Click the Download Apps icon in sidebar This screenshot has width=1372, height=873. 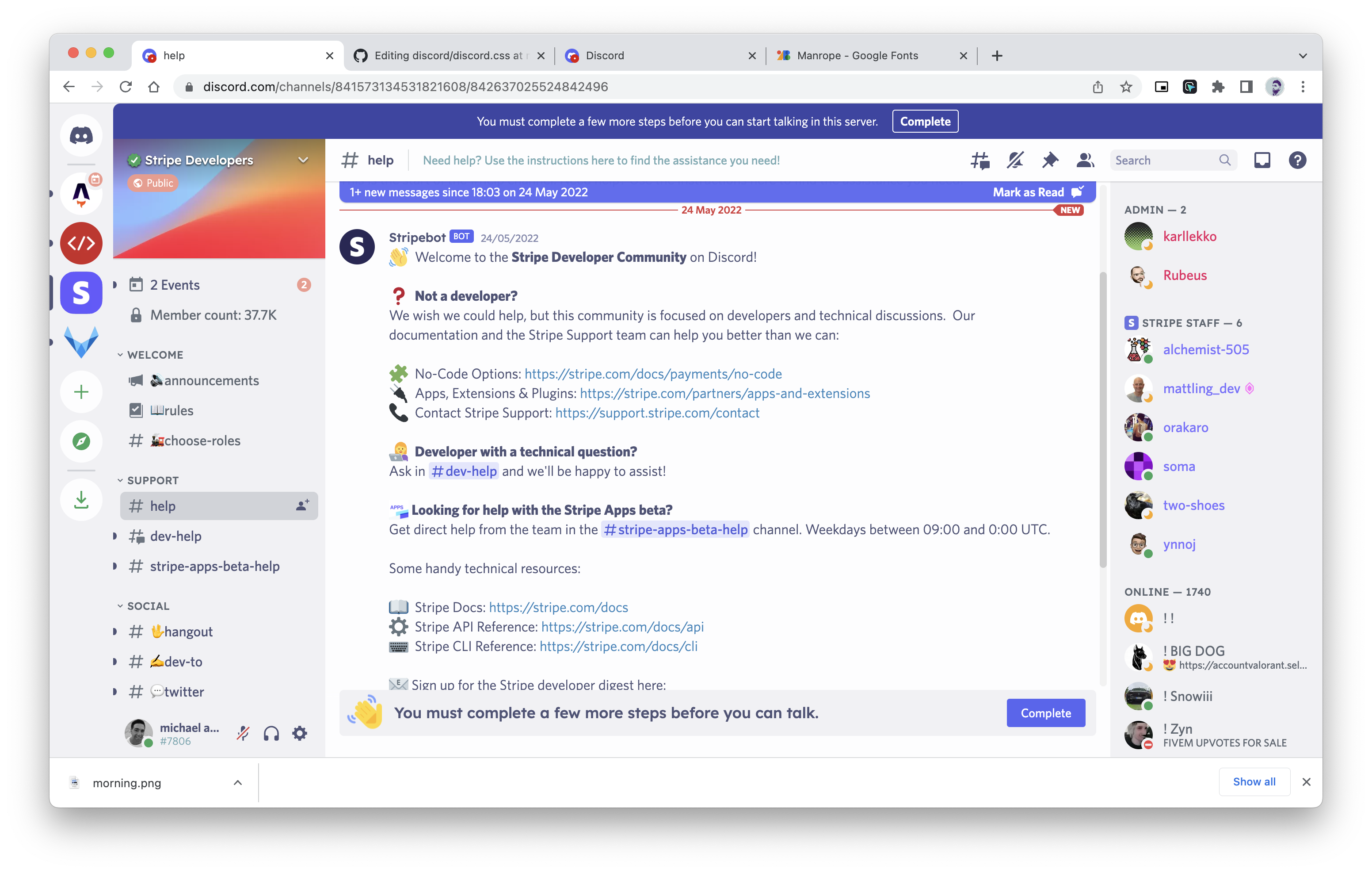81,500
